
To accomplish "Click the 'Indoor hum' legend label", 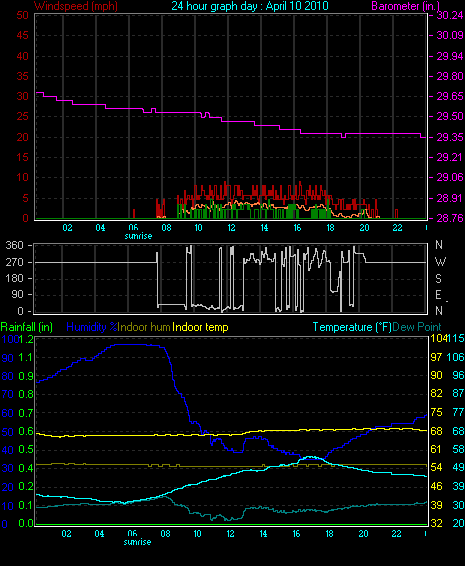I will (x=144, y=327).
